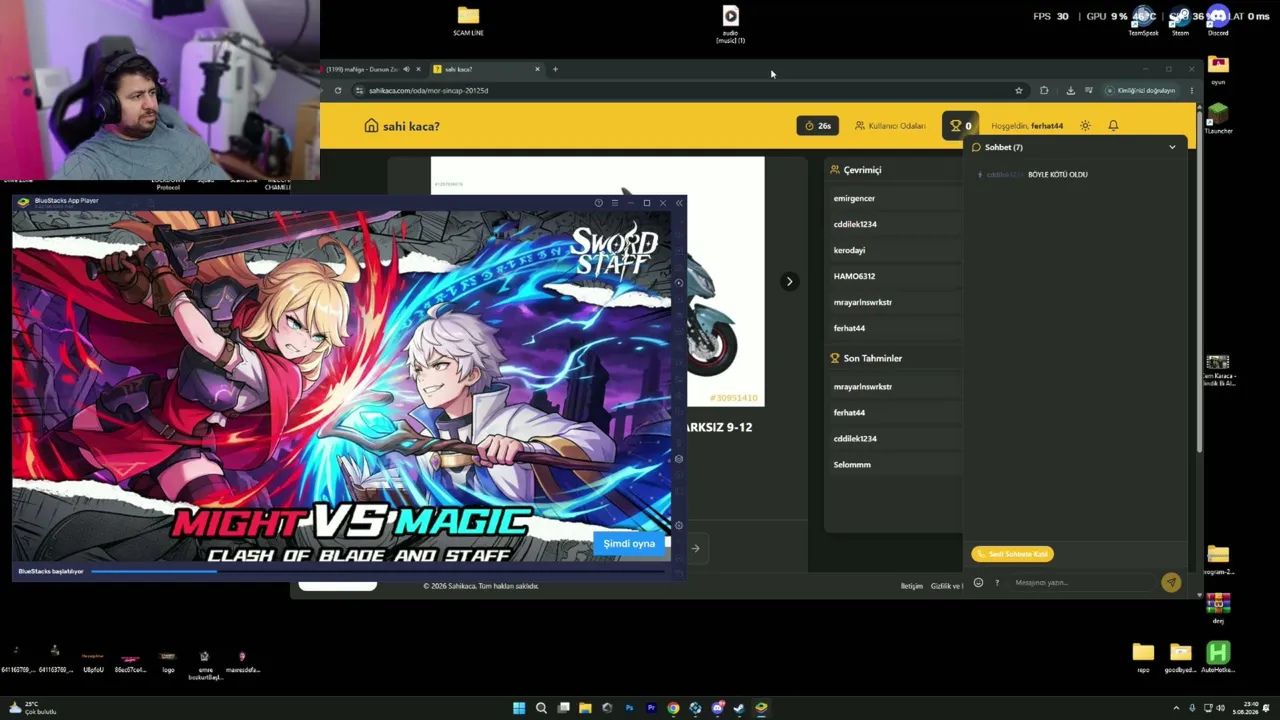1280x720 pixels.
Task: Close the sahi kaca? tab
Action: pyautogui.click(x=537, y=69)
